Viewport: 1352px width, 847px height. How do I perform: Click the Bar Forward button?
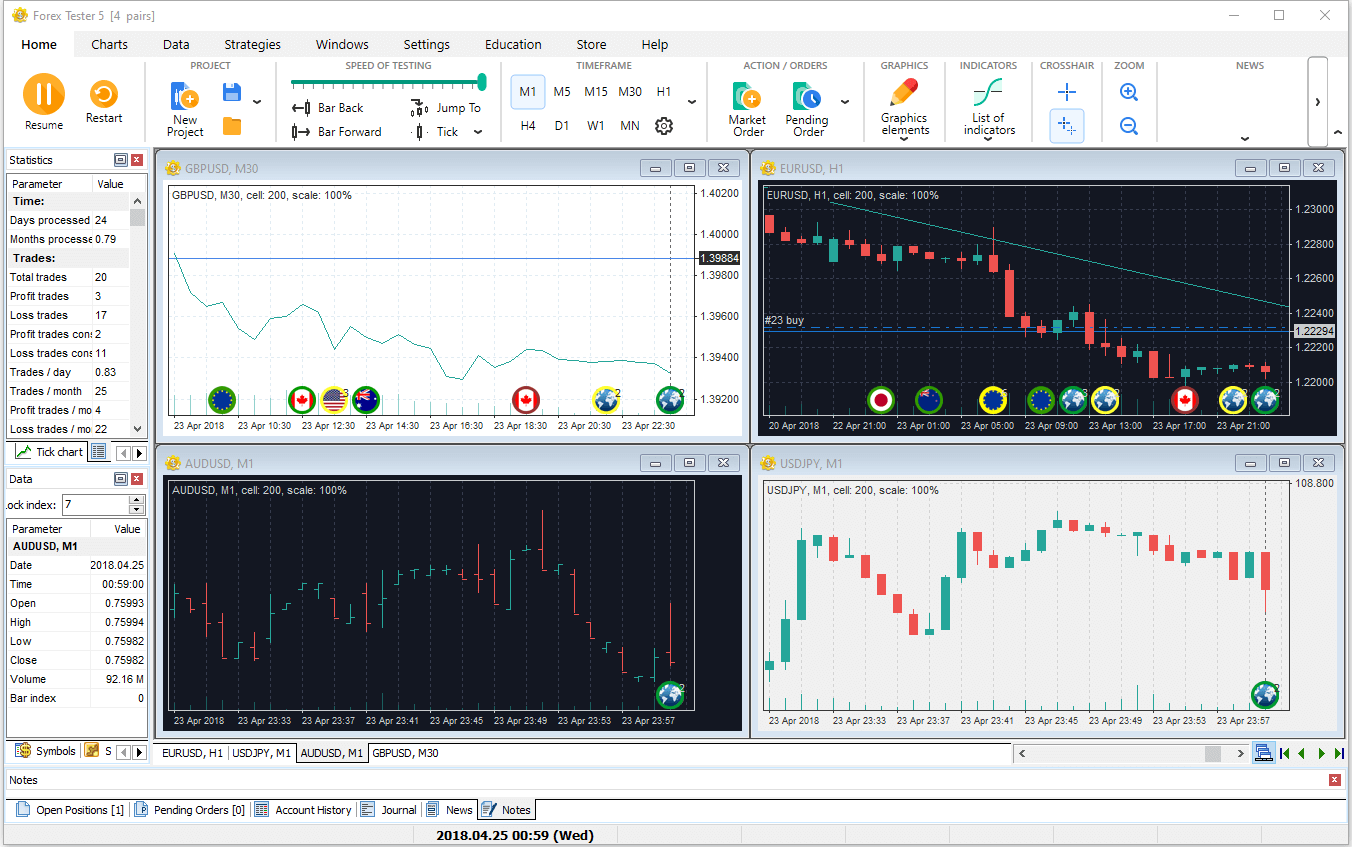337,132
